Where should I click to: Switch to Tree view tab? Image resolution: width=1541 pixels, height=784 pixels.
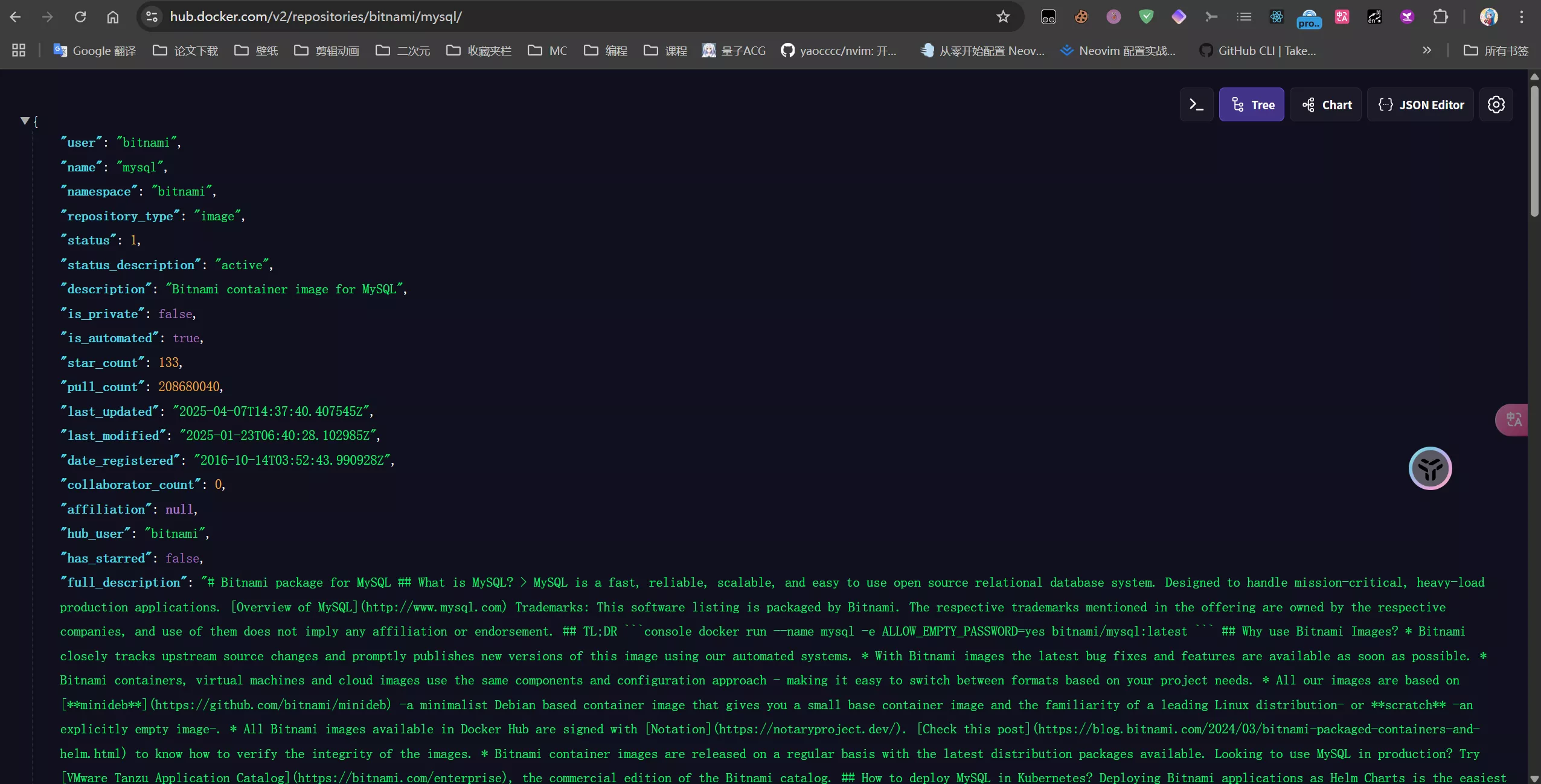click(x=1251, y=105)
